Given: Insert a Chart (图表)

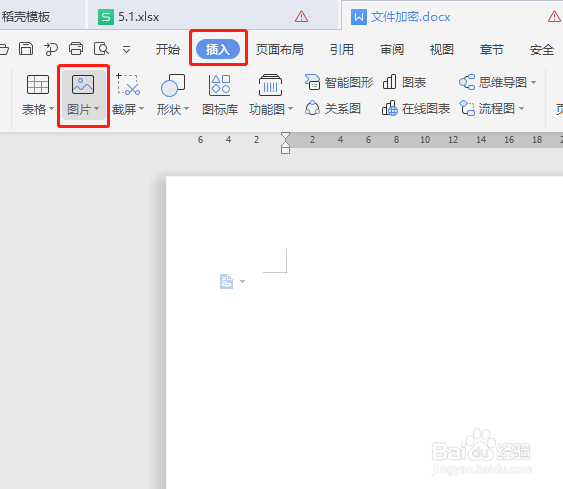Looking at the screenshot, I should click(x=404, y=82).
